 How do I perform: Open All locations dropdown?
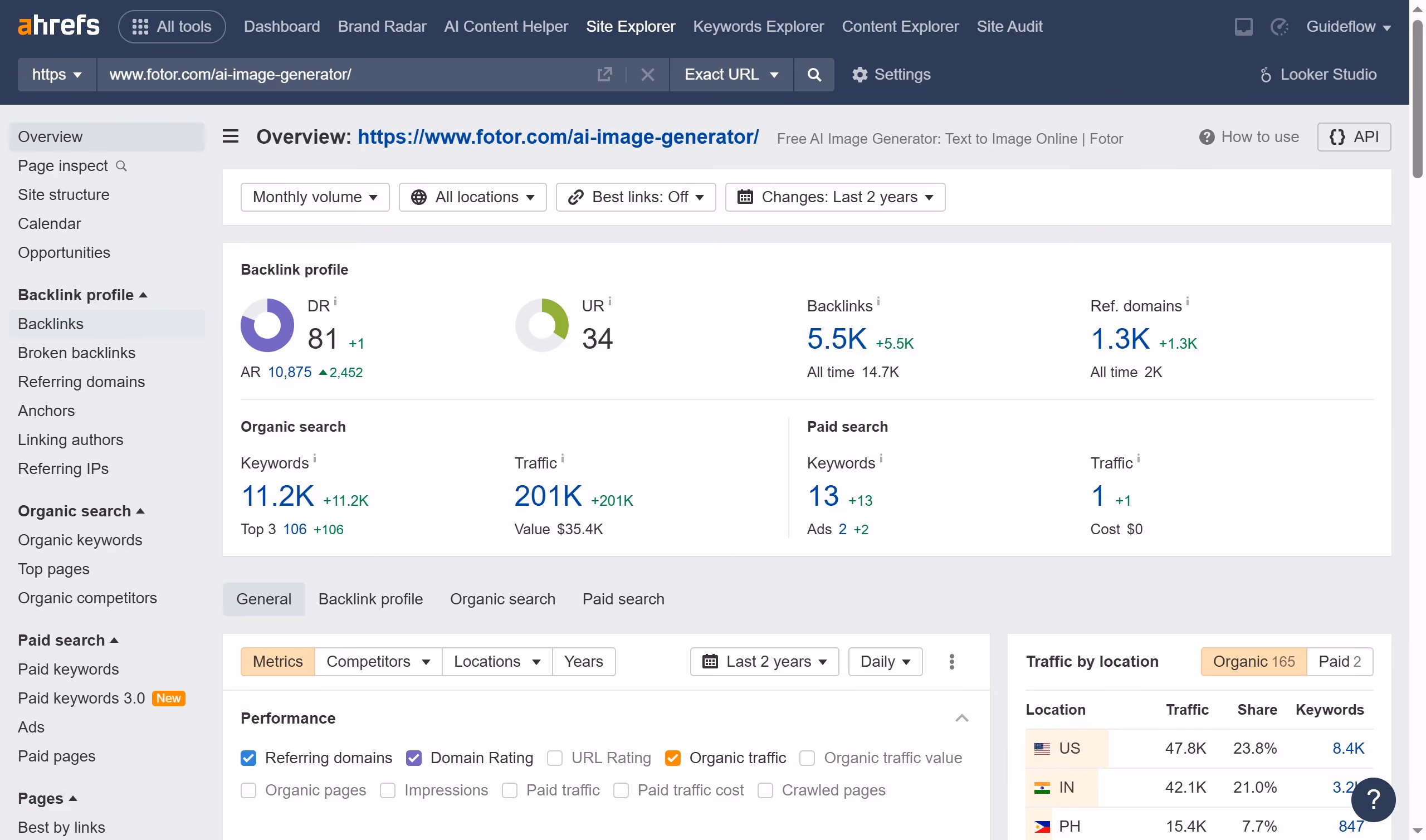click(472, 197)
